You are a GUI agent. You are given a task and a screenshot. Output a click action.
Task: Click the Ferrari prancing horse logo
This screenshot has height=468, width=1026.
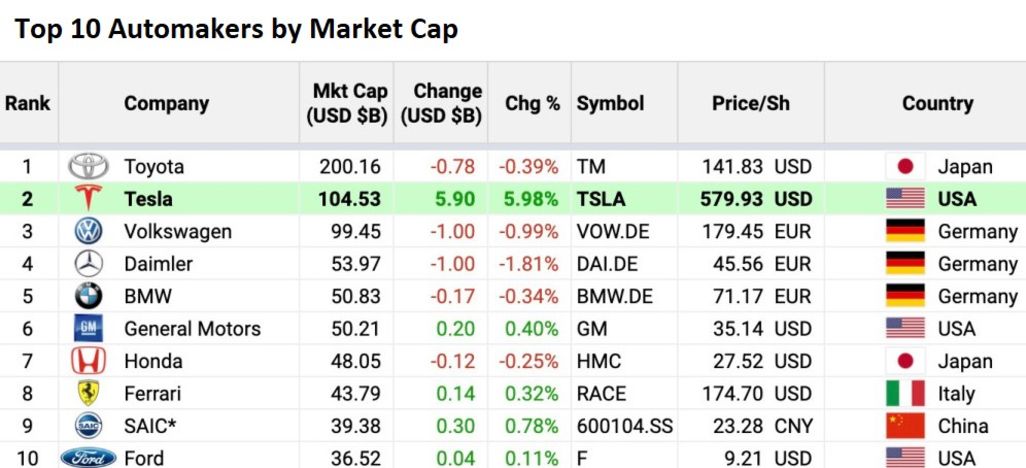pos(88,393)
